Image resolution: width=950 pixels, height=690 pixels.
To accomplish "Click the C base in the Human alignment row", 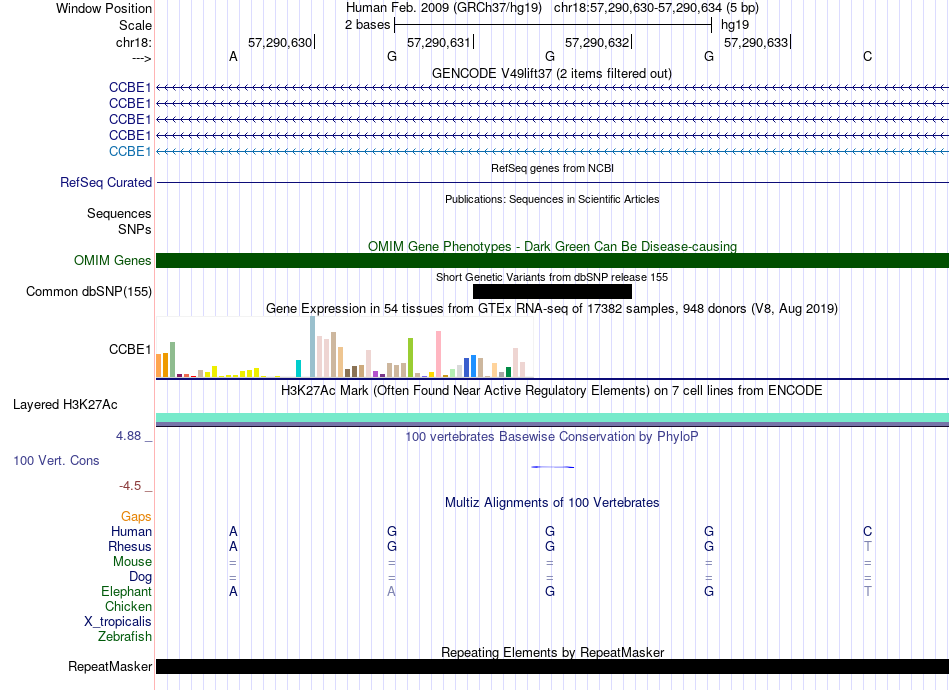I will pos(868,531).
